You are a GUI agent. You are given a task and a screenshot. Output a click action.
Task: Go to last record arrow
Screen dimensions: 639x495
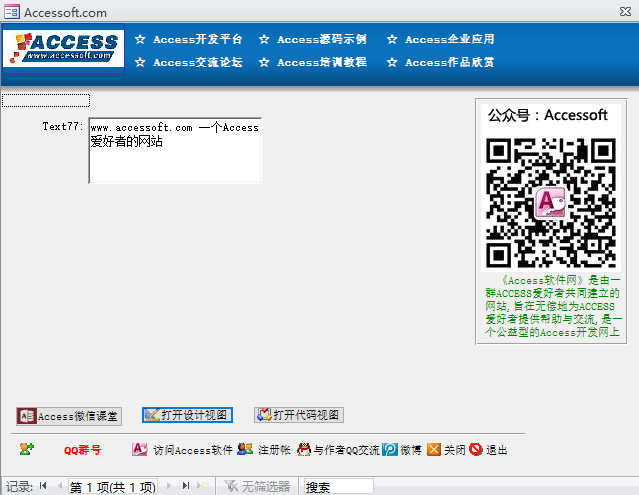click(x=186, y=486)
